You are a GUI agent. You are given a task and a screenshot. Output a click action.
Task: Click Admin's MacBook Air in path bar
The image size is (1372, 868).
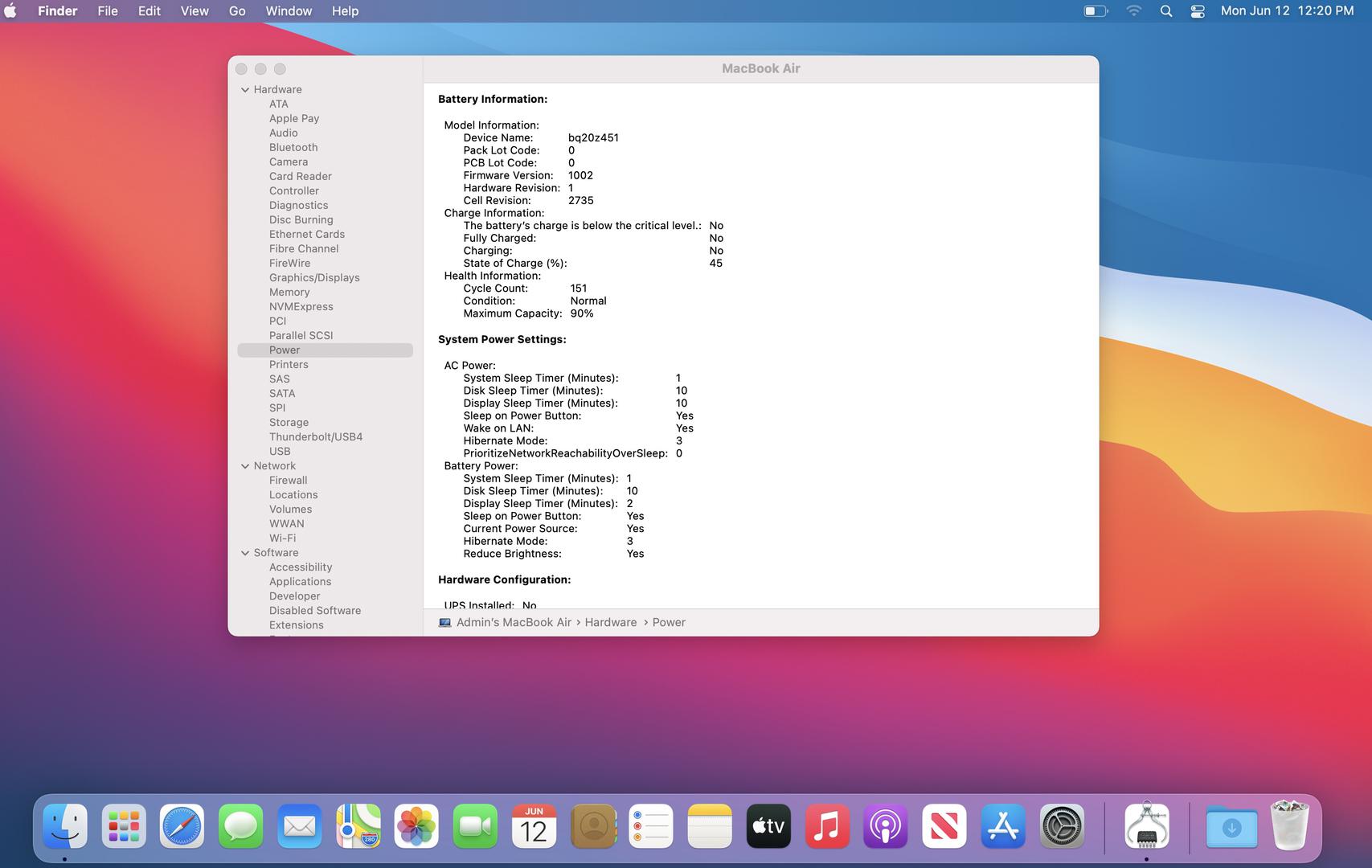point(505,623)
